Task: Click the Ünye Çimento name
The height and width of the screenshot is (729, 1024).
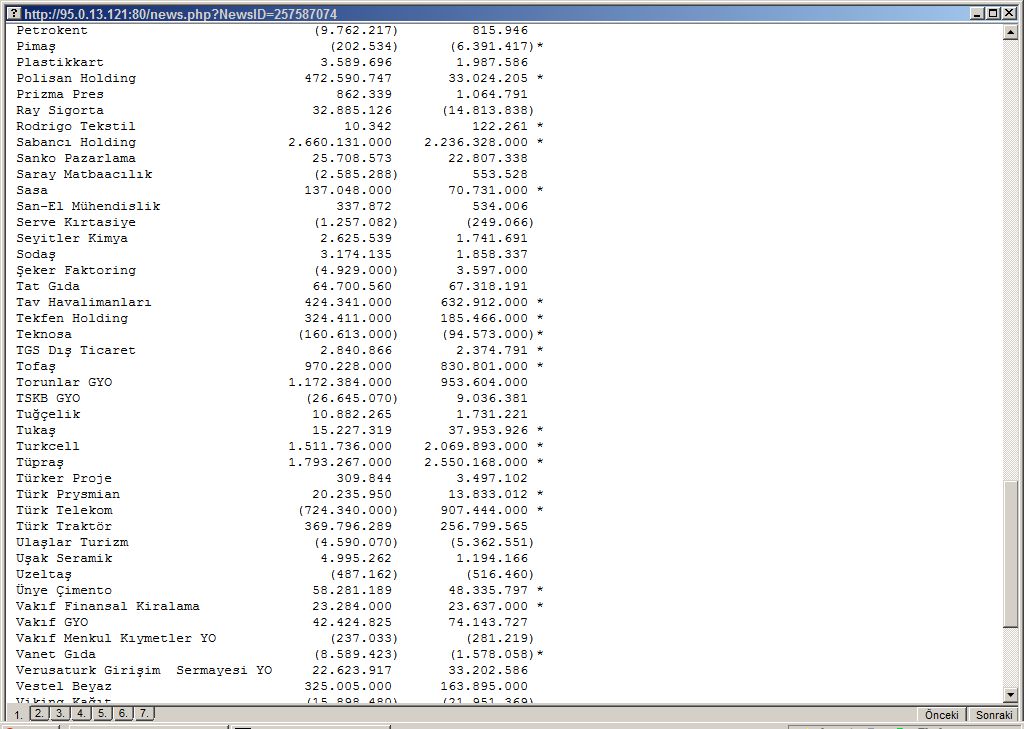Action: (x=64, y=591)
